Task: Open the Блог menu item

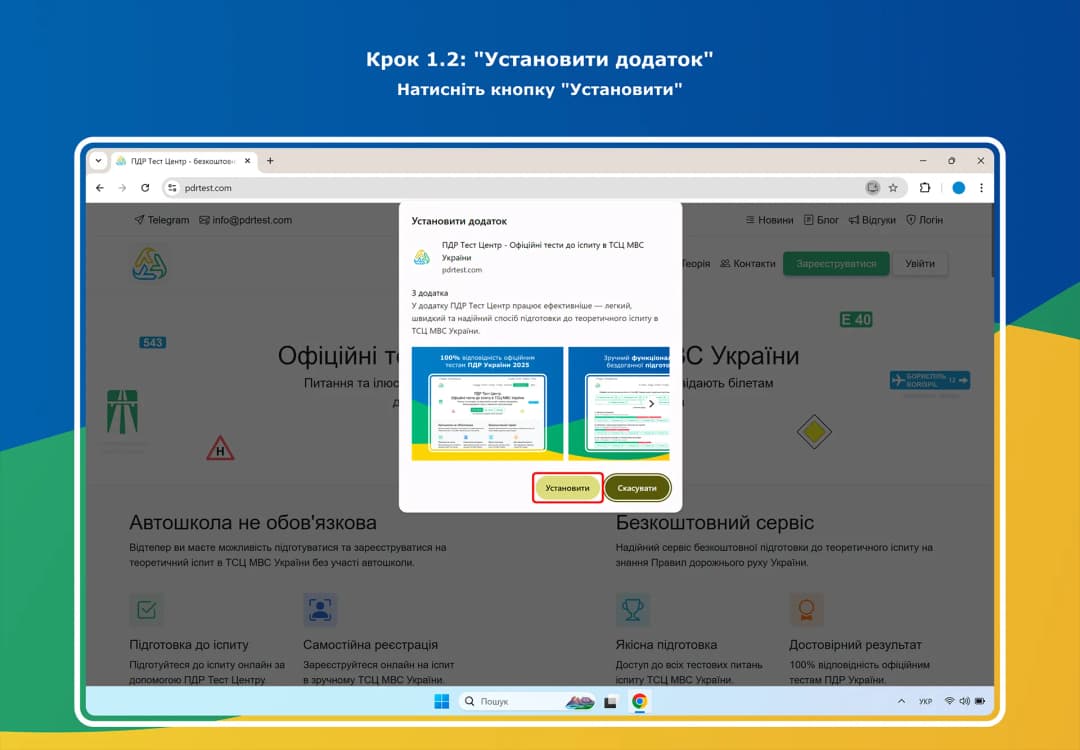Action: [821, 220]
